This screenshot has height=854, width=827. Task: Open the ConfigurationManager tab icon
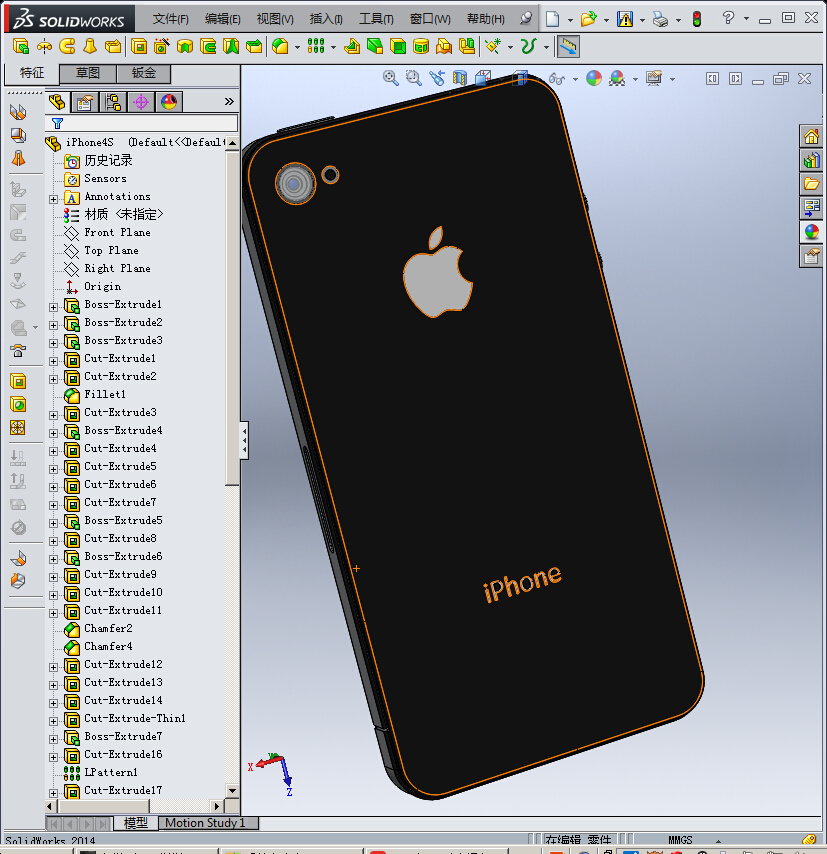pos(113,102)
